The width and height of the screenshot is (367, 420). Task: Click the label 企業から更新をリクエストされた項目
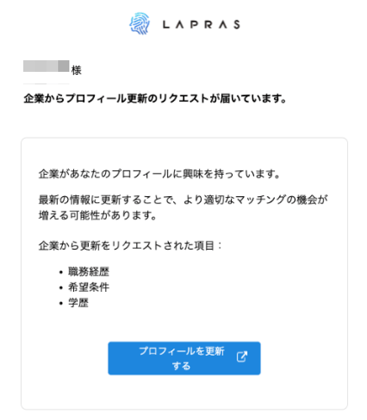point(130,246)
